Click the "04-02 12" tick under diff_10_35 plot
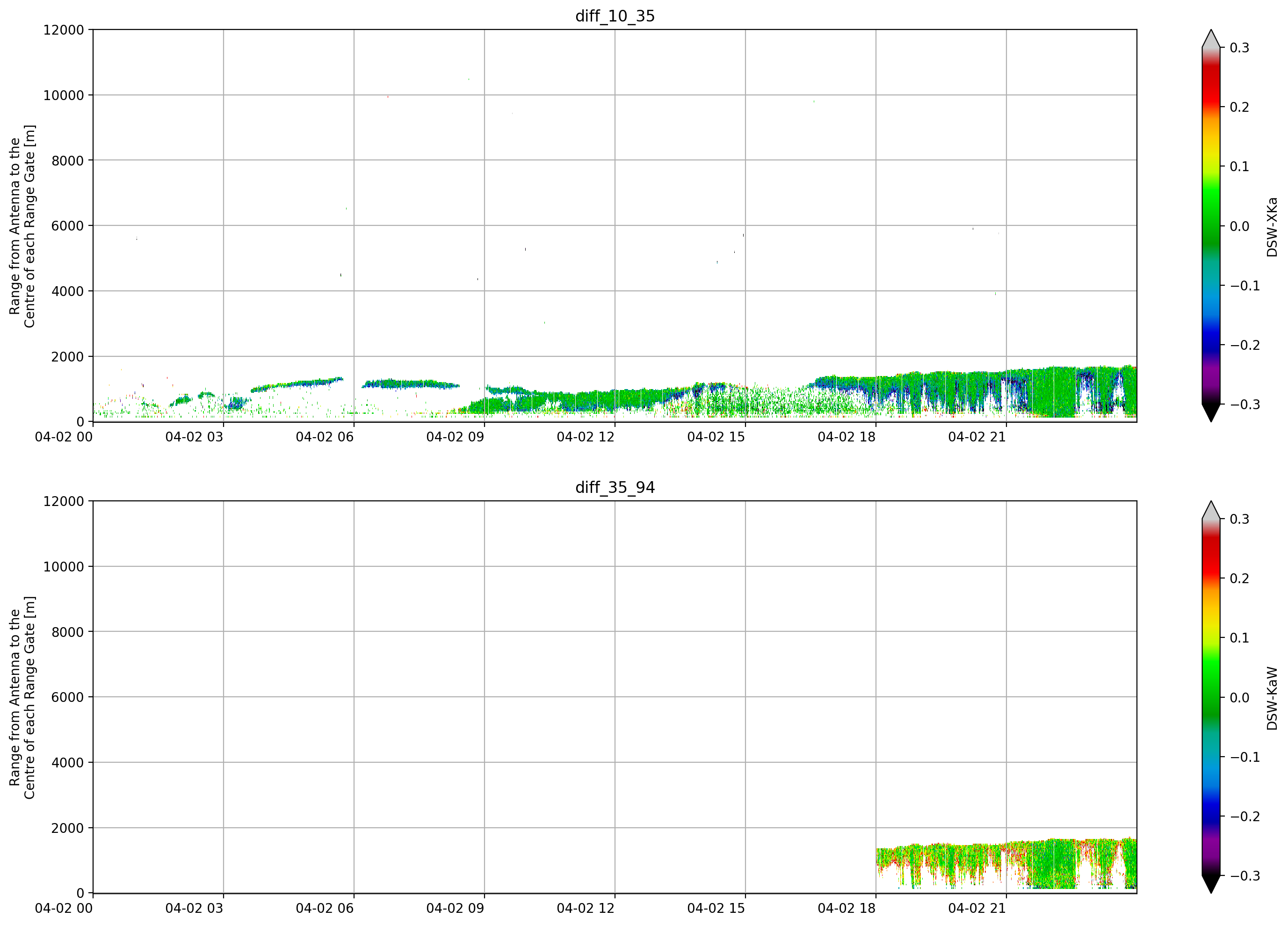Screen dimensions: 1288x925 pos(586,437)
